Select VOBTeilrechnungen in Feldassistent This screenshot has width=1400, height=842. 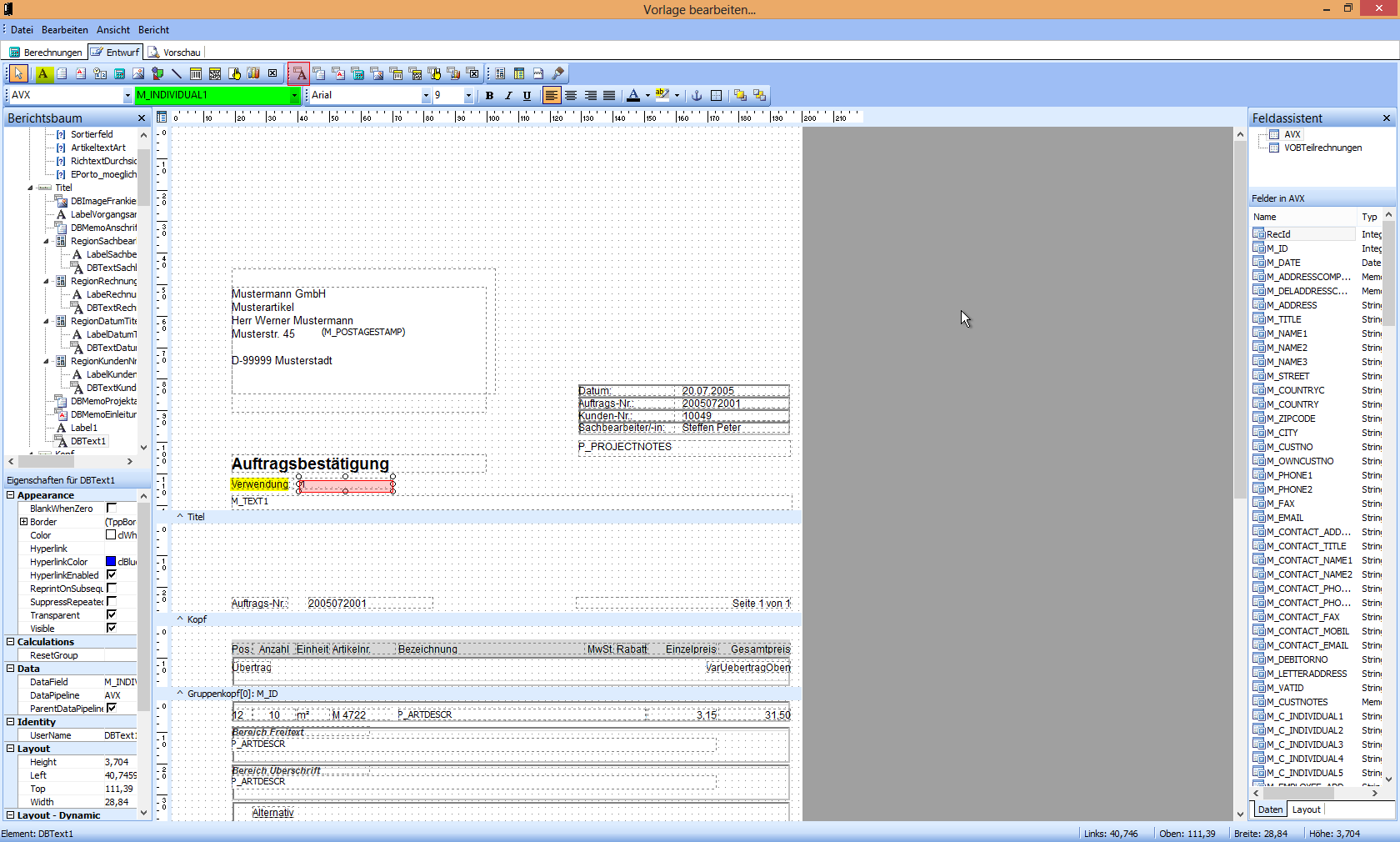coord(1322,148)
